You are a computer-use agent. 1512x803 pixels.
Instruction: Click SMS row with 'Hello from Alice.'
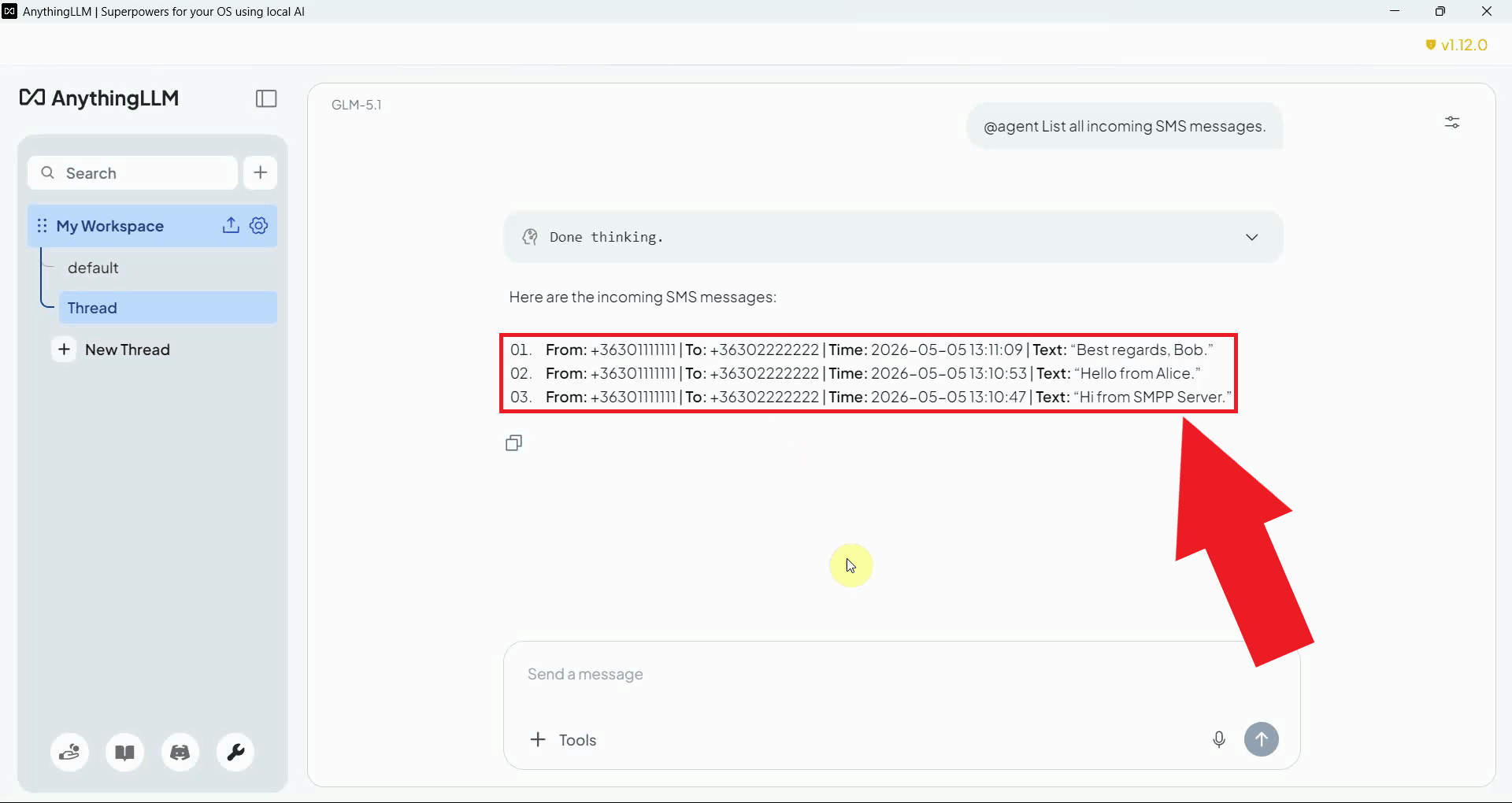(x=855, y=373)
